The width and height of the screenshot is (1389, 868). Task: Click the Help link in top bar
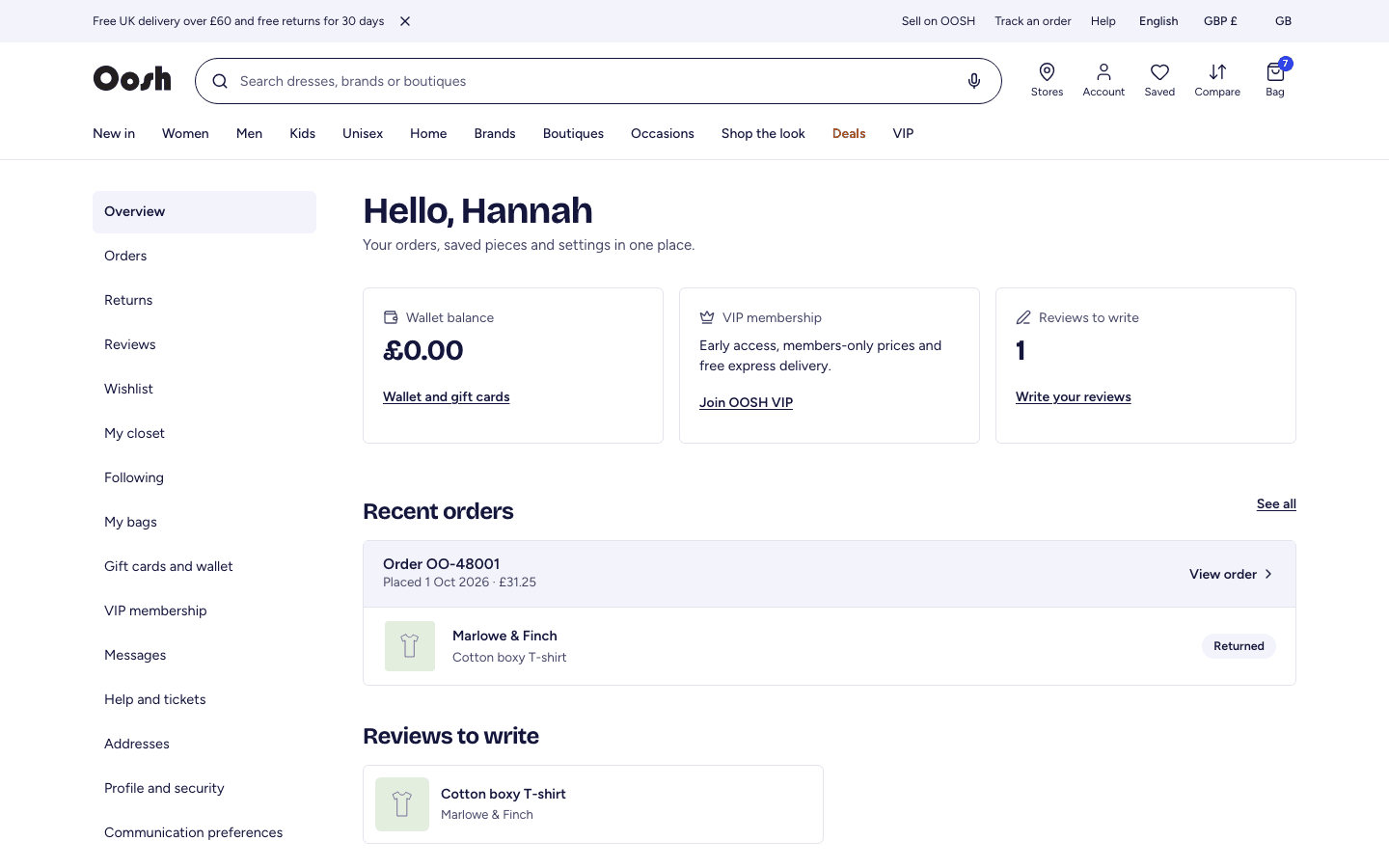point(1103,21)
